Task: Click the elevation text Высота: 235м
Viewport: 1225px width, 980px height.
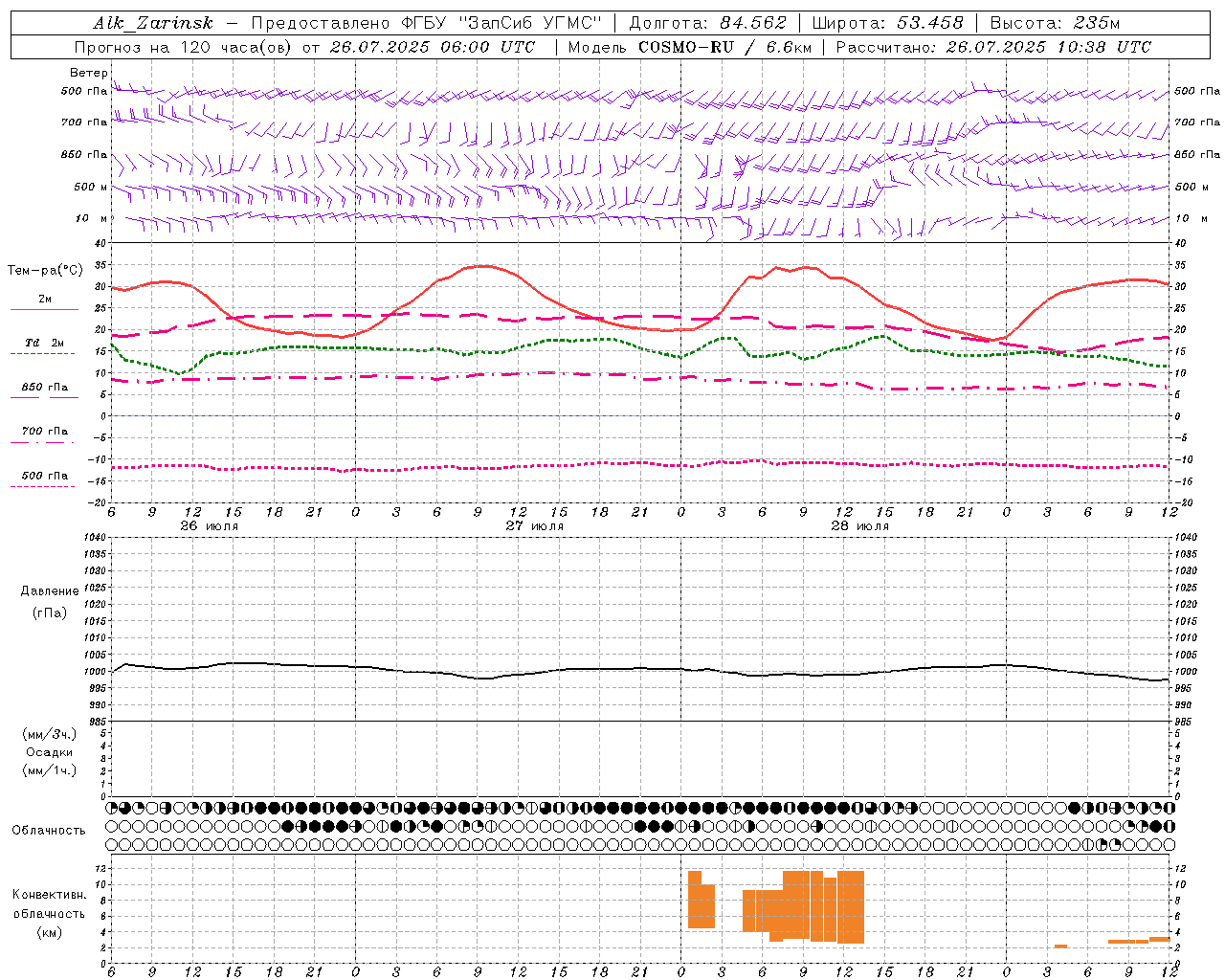Action: pyautogui.click(x=1055, y=23)
